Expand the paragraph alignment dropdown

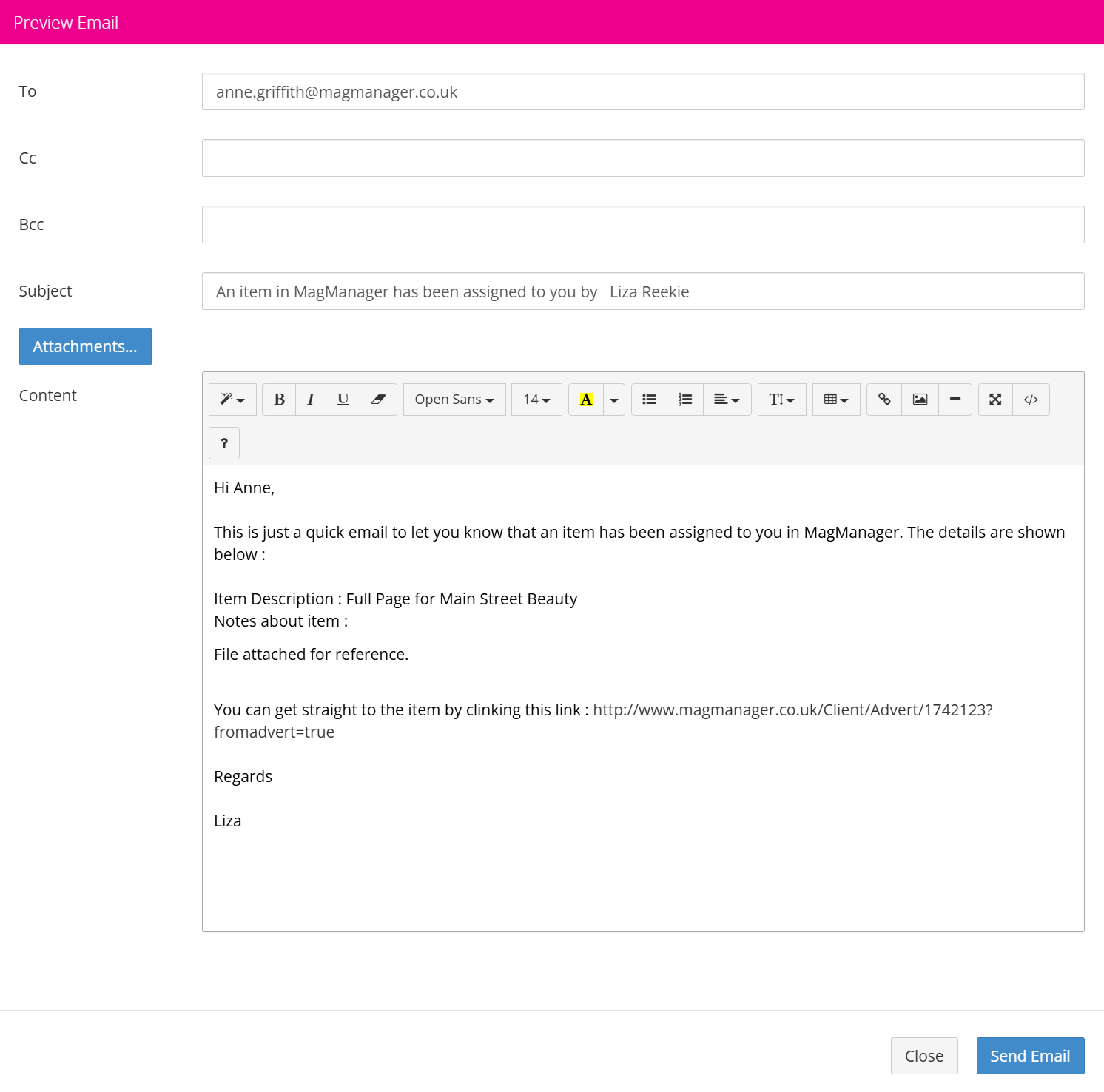coord(727,400)
